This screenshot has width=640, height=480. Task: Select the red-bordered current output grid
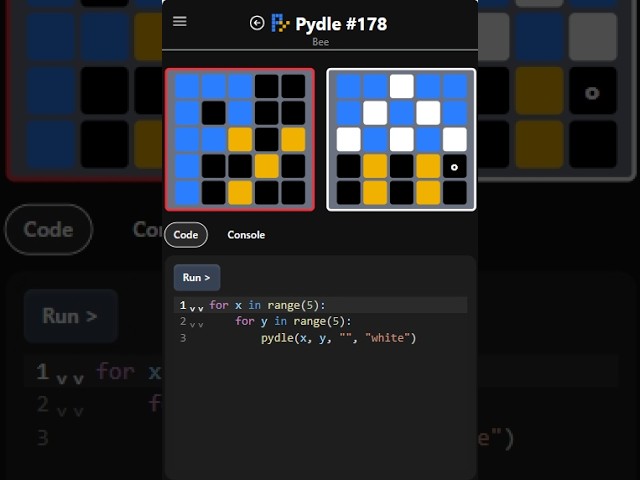(x=240, y=140)
